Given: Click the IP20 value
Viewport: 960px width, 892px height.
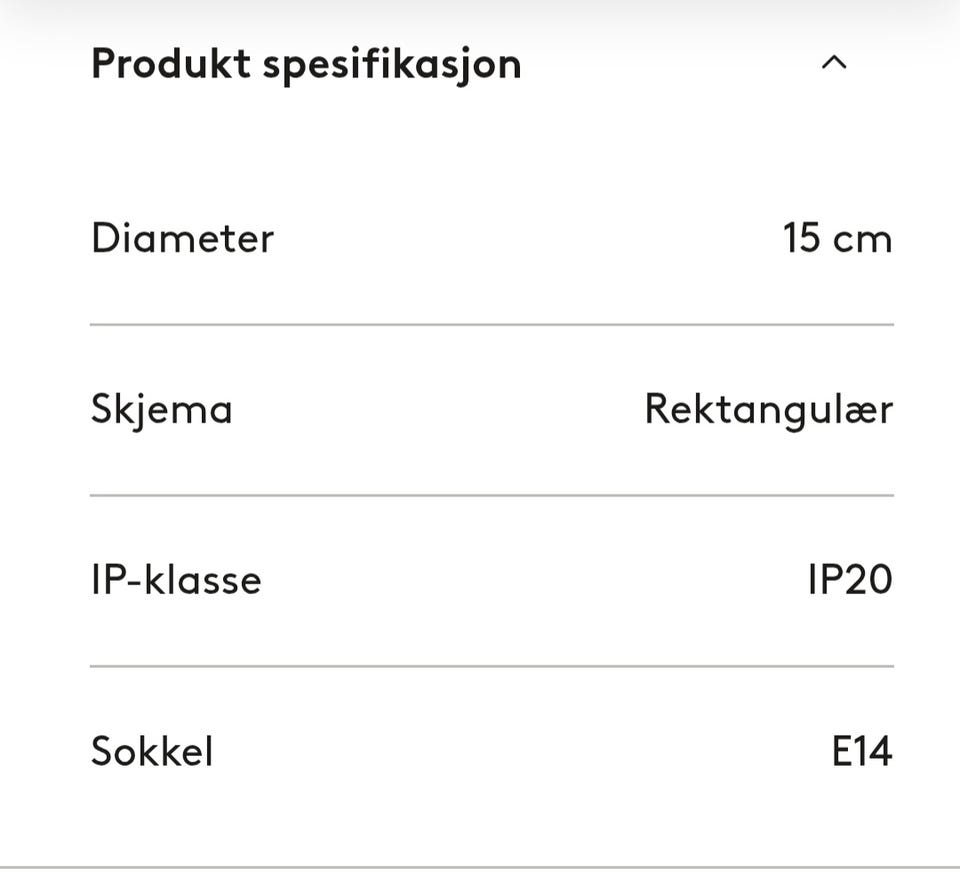Looking at the screenshot, I should pos(850,579).
